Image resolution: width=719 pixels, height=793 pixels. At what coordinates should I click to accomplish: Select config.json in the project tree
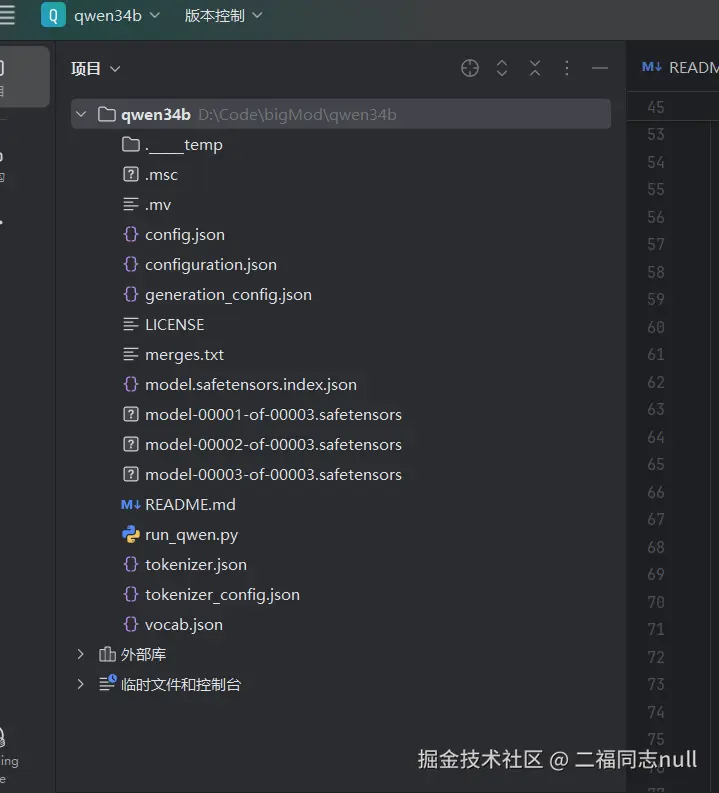tap(184, 234)
